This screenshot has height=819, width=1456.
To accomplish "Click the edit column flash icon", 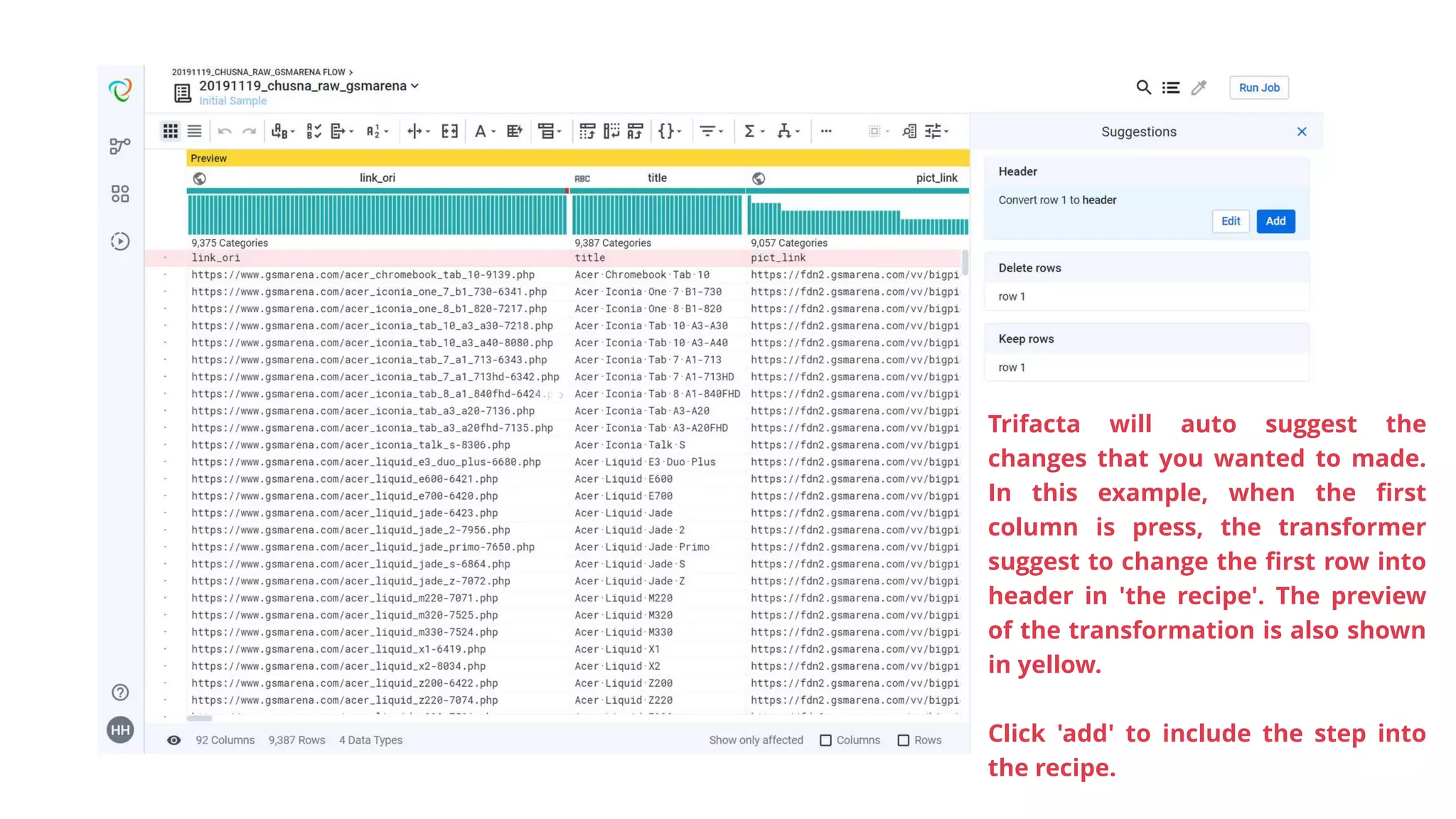I will click(515, 131).
